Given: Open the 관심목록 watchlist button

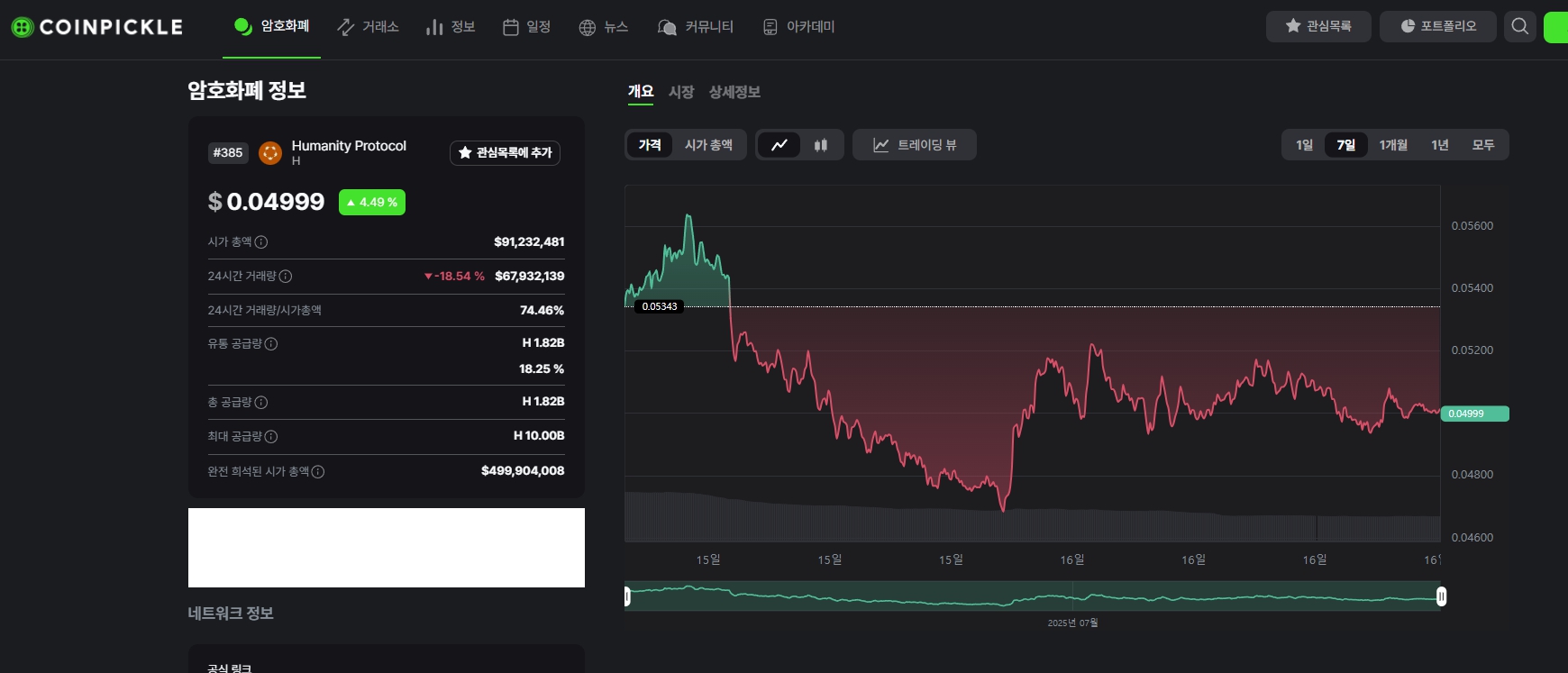Looking at the screenshot, I should [1318, 26].
